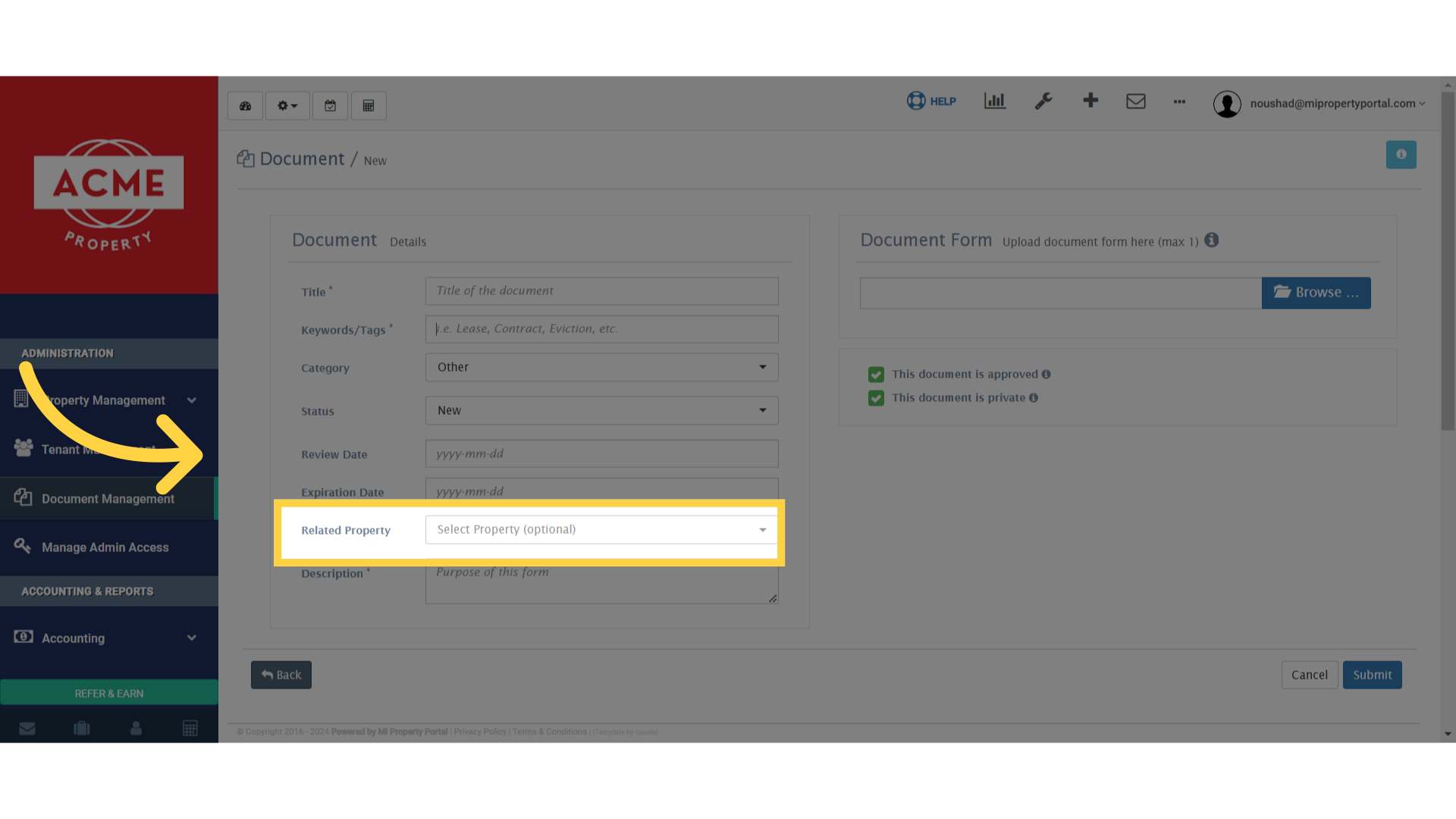
Task: Focus the Expiration Date field
Action: point(602,490)
